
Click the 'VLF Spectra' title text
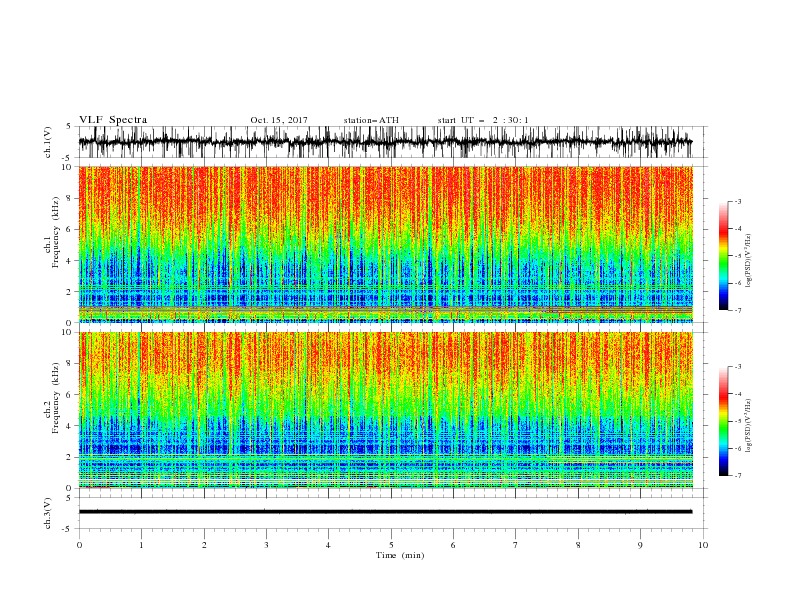click(113, 120)
